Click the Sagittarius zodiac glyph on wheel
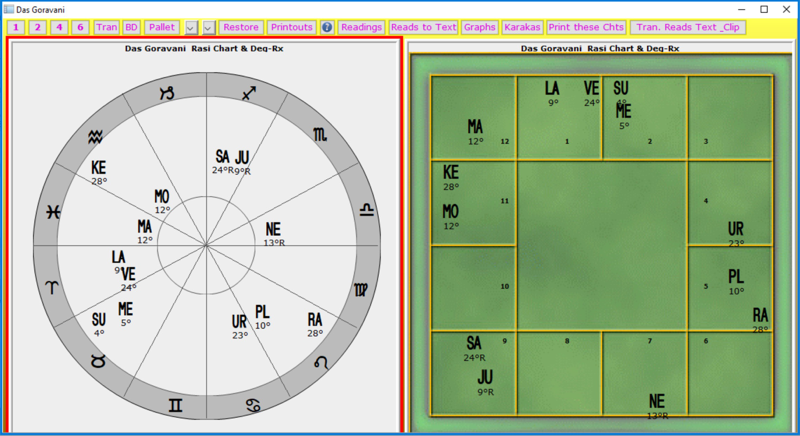The width and height of the screenshot is (800, 436). tap(248, 93)
